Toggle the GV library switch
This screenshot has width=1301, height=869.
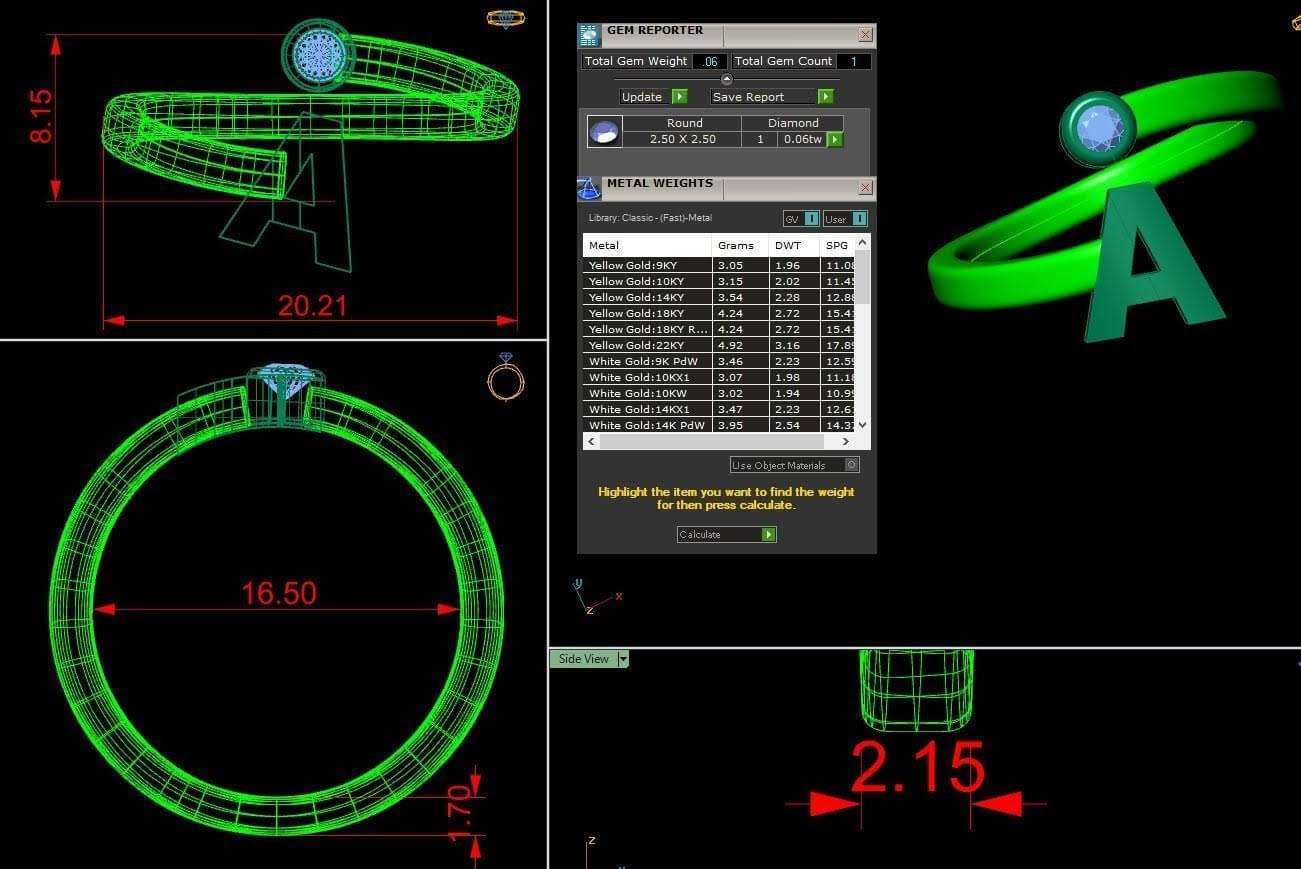tap(811, 219)
